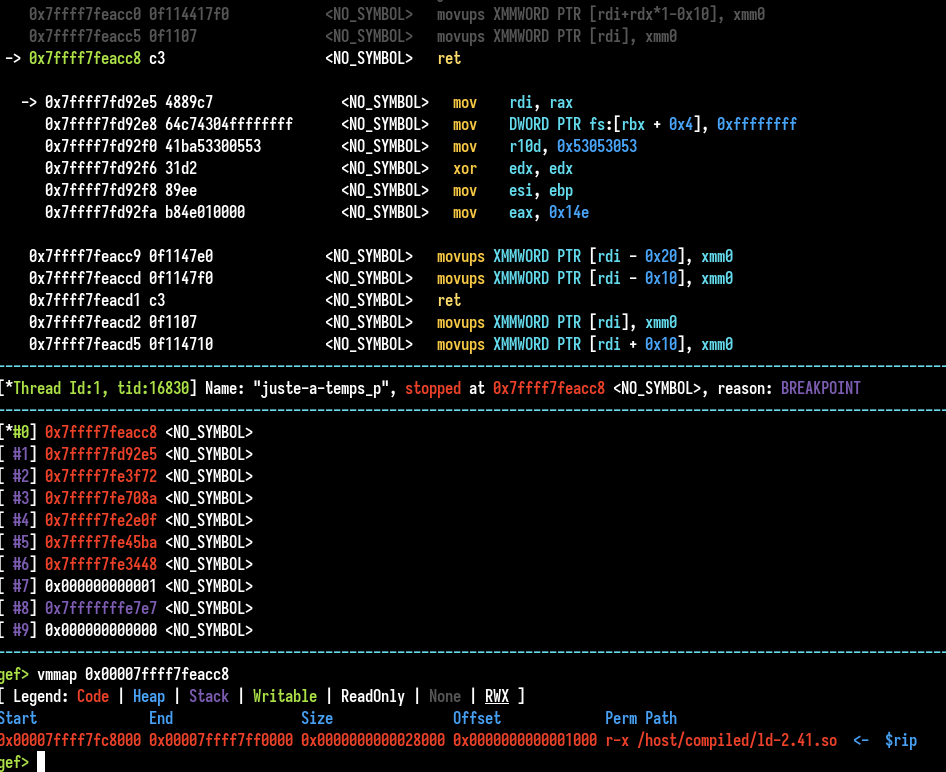
Task: Click backtrace frame #6 address 0x7ffff7fe3448
Action: [x=101, y=564]
